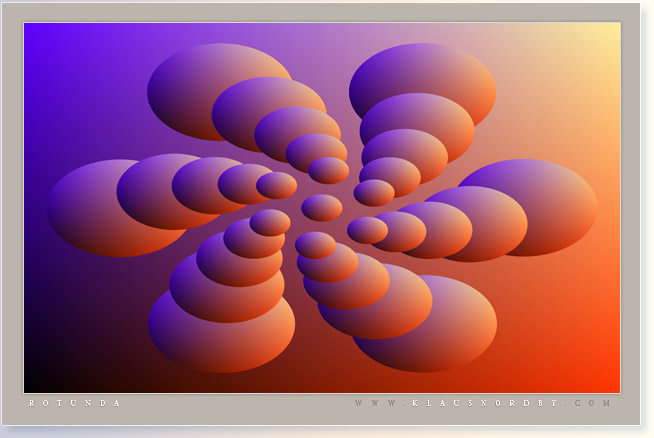Click the ROTUNDA title caption
The image size is (654, 438).
[75, 403]
